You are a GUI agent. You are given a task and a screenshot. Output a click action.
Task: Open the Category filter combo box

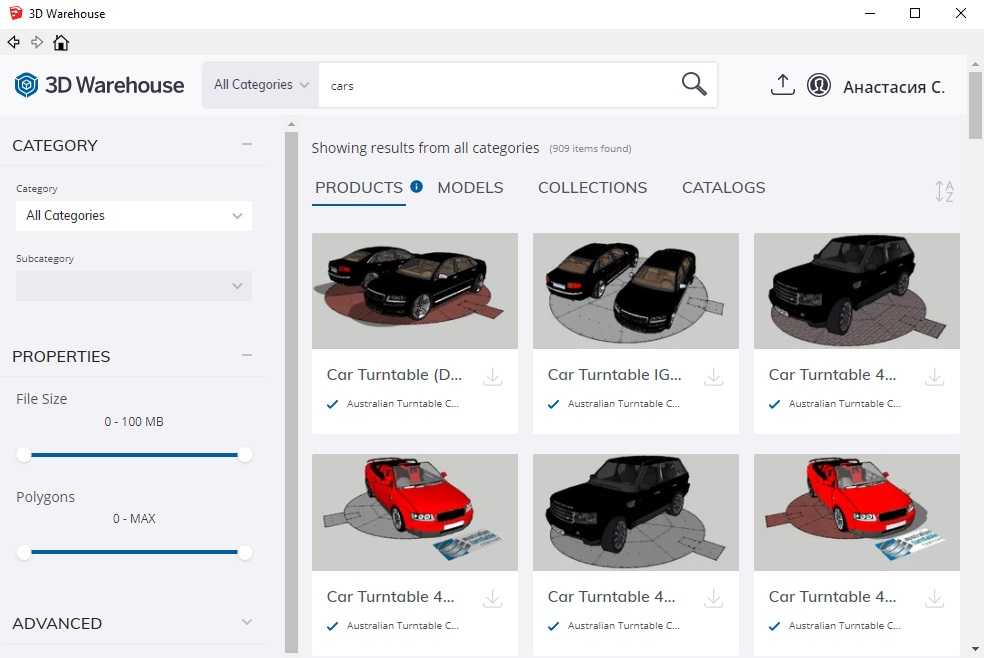pos(134,215)
